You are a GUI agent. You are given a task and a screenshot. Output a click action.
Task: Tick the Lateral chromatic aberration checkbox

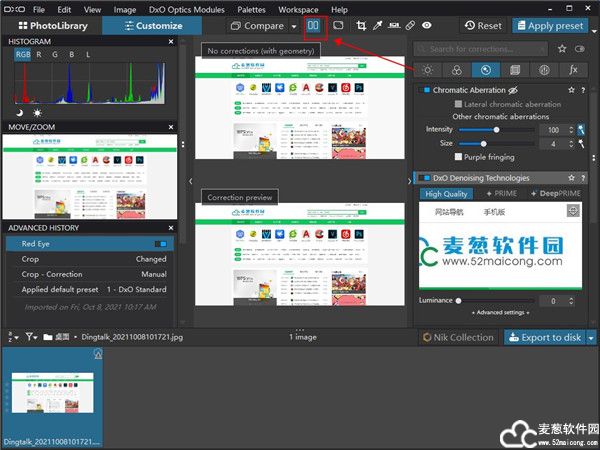coord(458,104)
